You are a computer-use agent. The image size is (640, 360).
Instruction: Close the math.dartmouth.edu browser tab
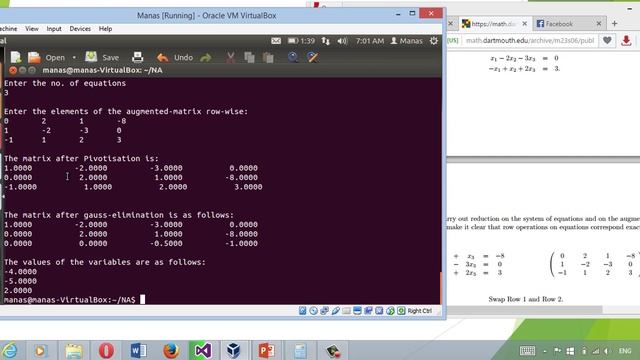pos(524,24)
